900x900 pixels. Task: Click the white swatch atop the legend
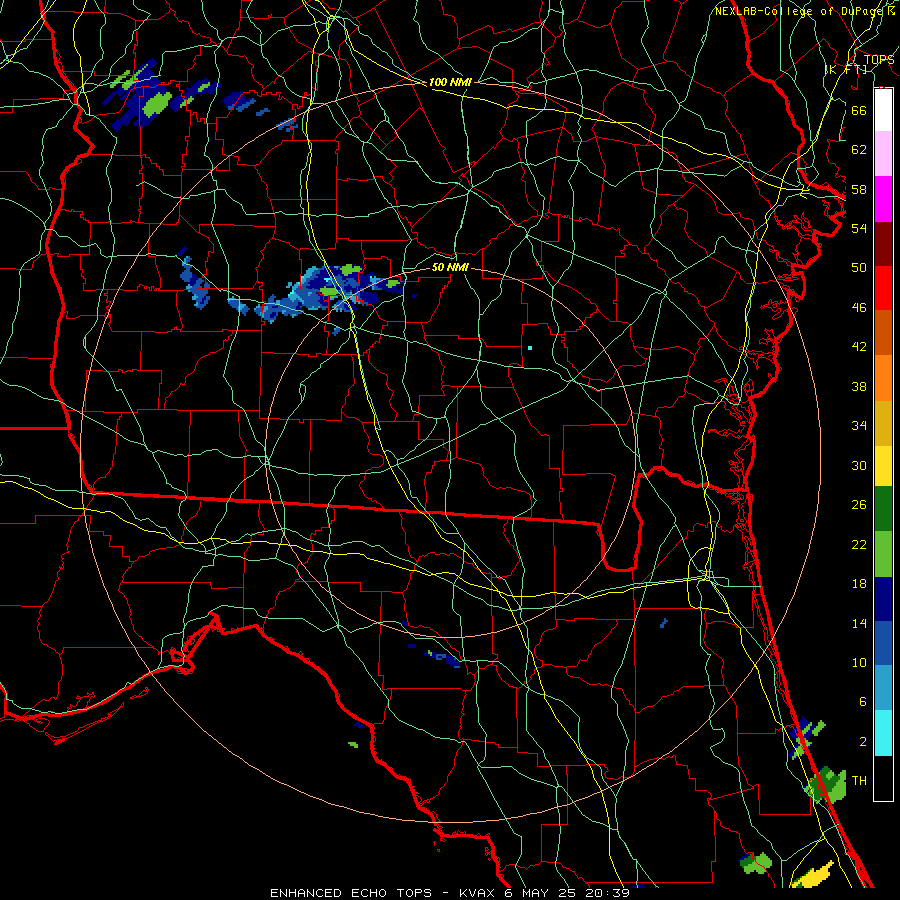click(x=883, y=110)
